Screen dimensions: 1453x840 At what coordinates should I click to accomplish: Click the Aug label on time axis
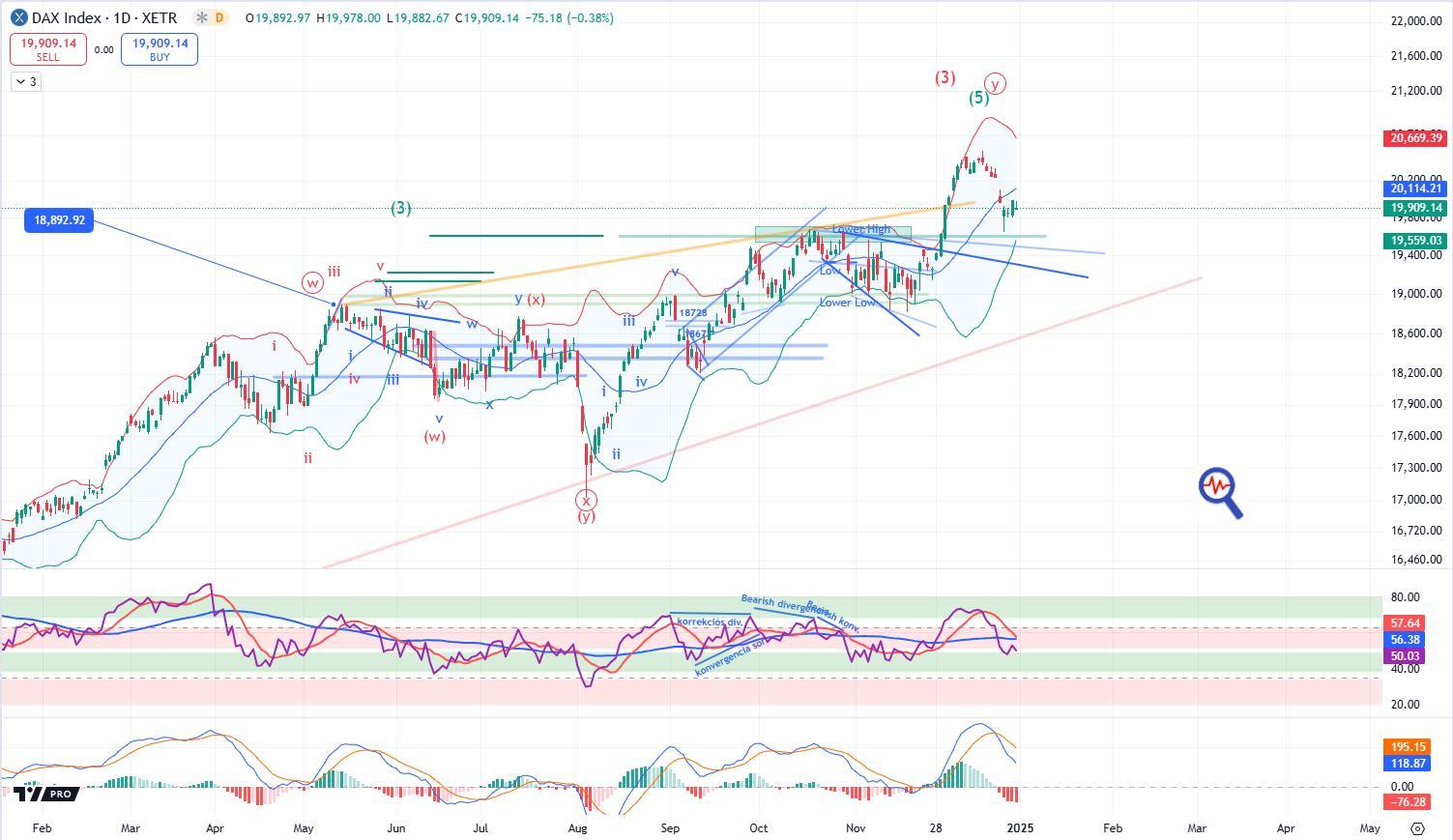point(578,828)
